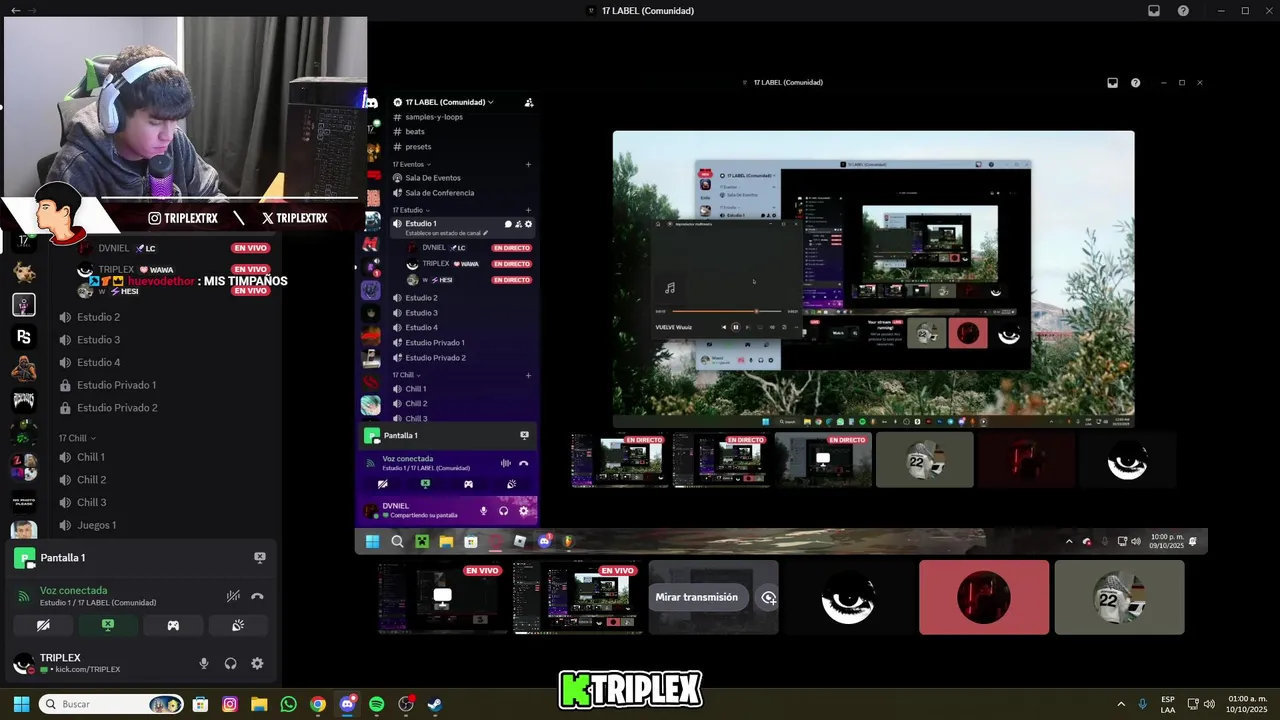Open the clock showing 01:00 a. m.

(1247, 704)
